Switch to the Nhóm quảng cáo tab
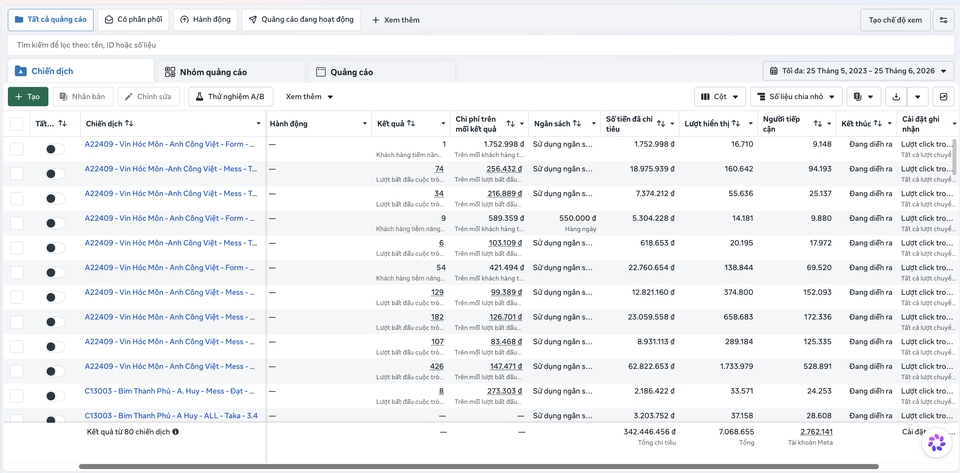 [231, 72]
